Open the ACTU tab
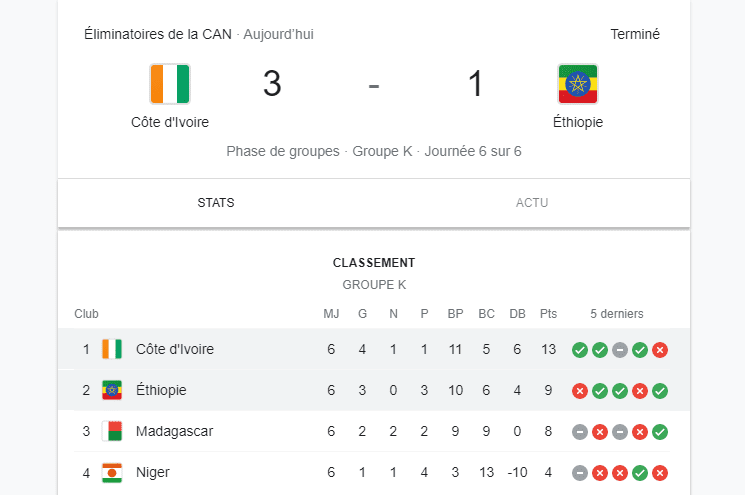This screenshot has height=495, width=745. coord(532,203)
